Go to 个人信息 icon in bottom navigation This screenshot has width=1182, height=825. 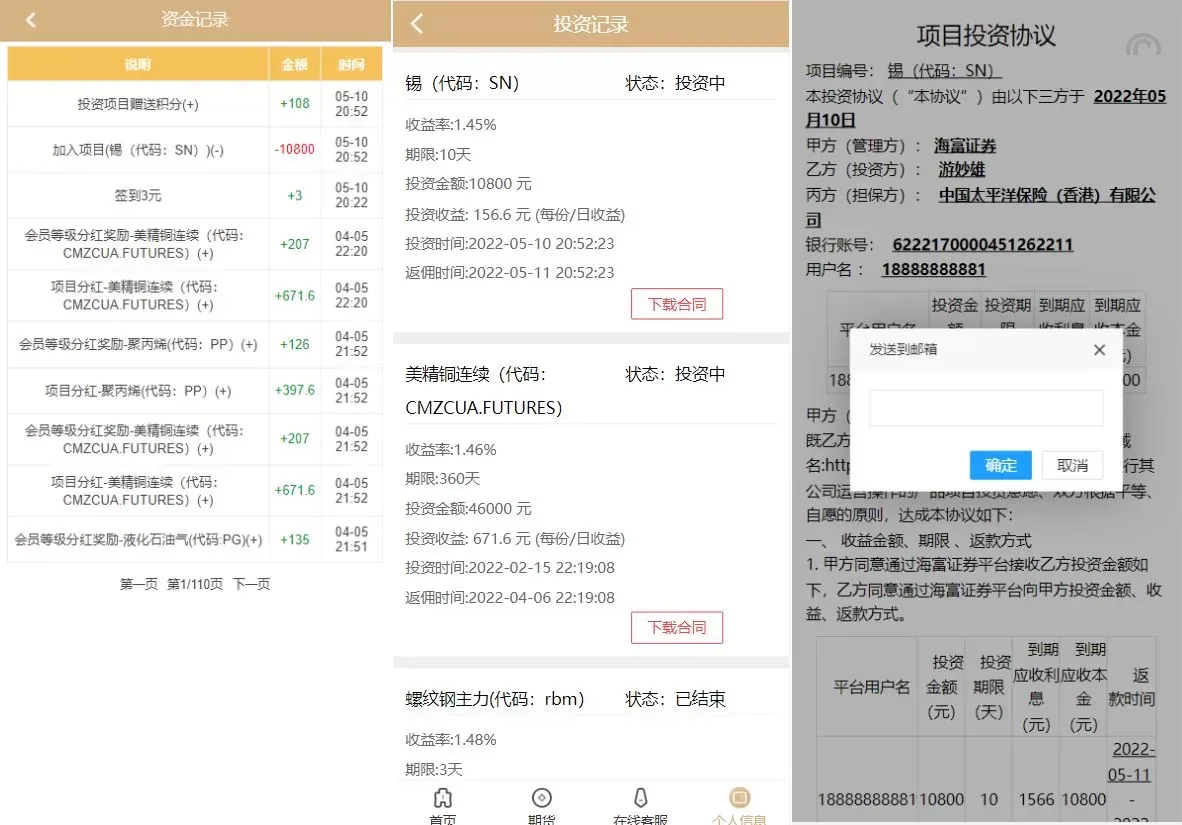coord(739,799)
